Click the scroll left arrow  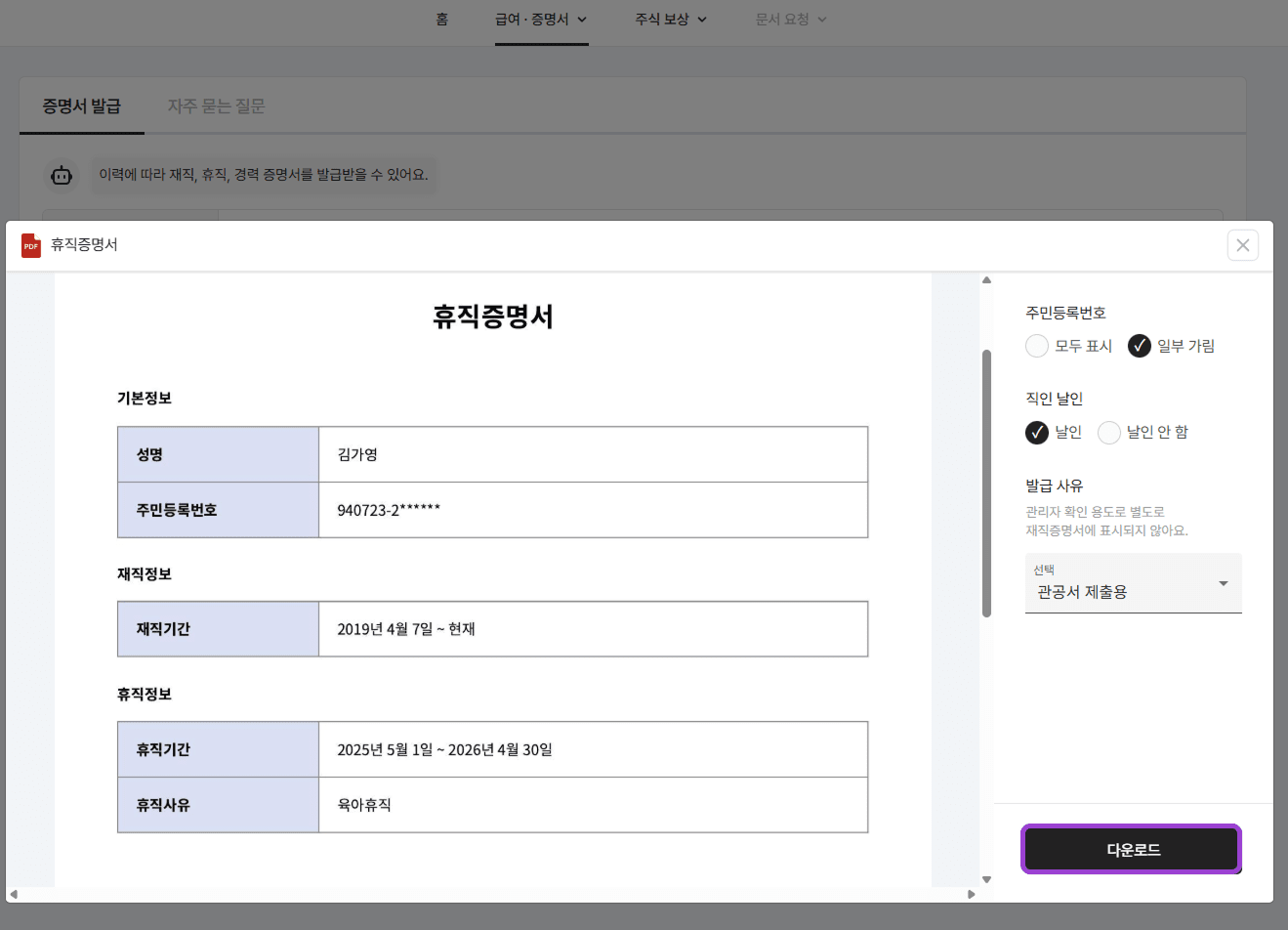click(x=14, y=894)
